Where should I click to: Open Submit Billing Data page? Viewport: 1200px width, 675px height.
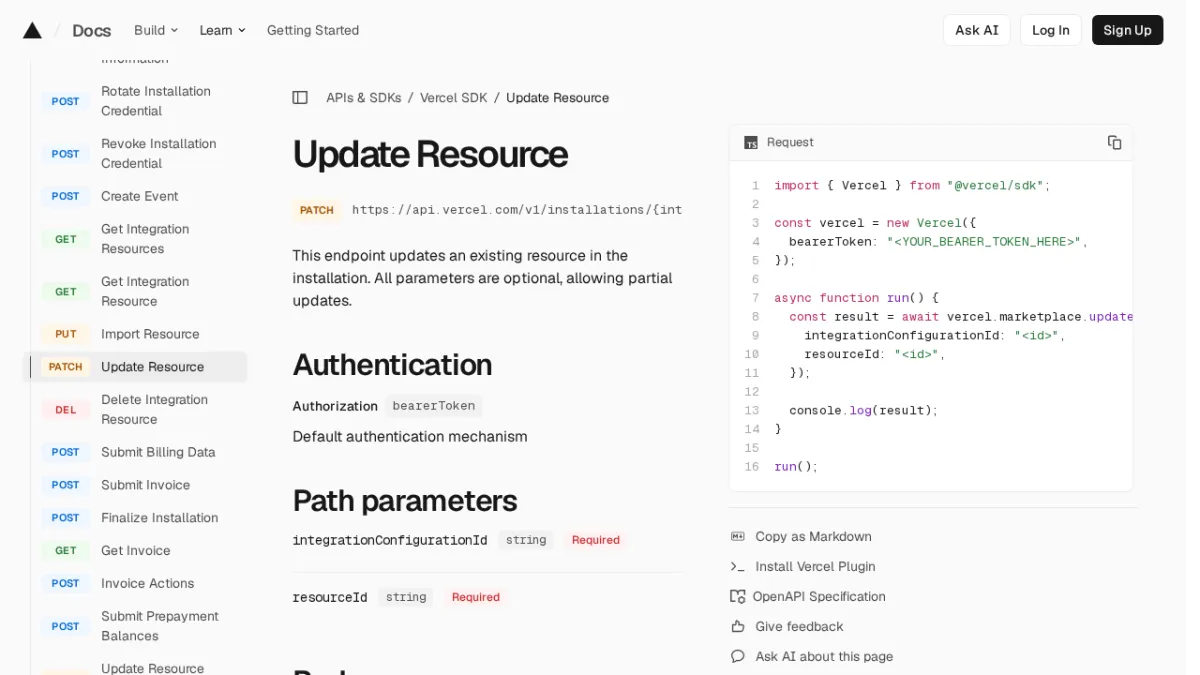tap(158, 452)
